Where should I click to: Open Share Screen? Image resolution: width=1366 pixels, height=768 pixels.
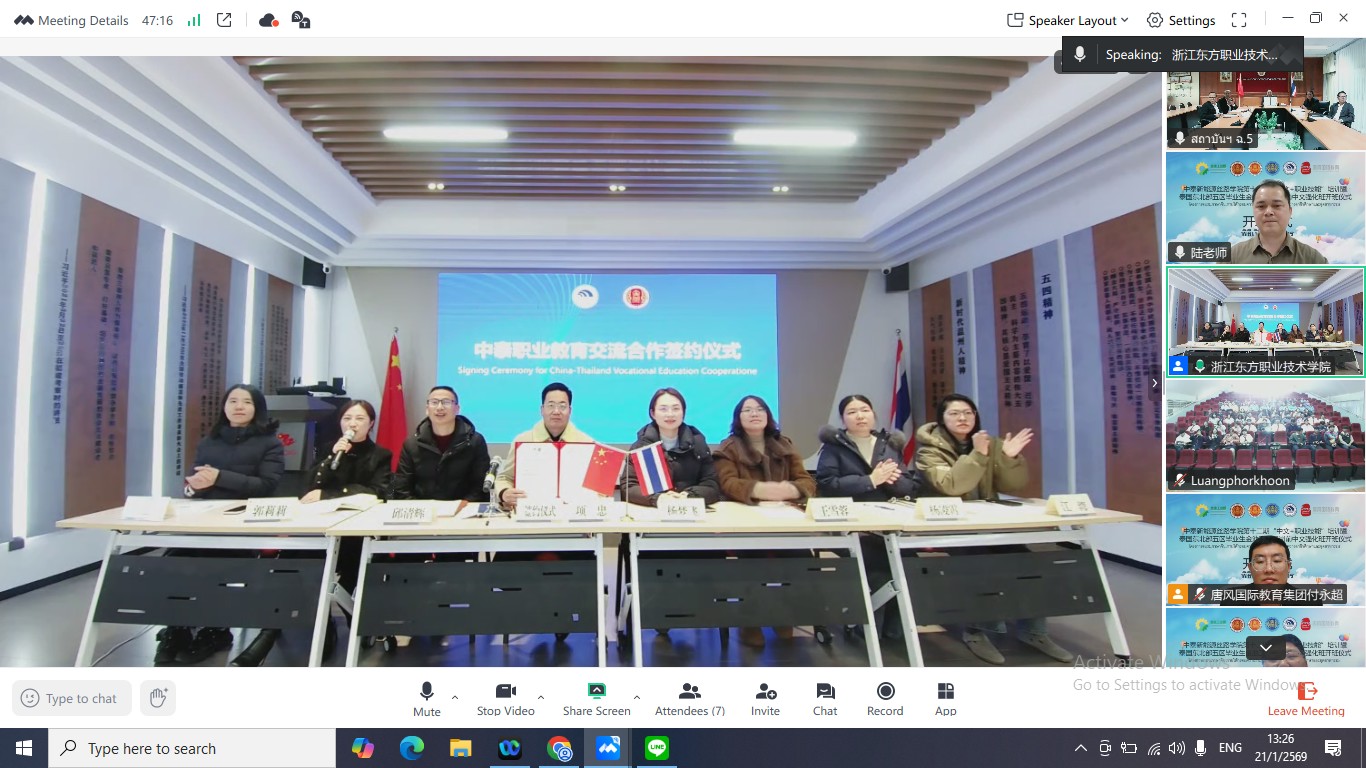[596, 699]
